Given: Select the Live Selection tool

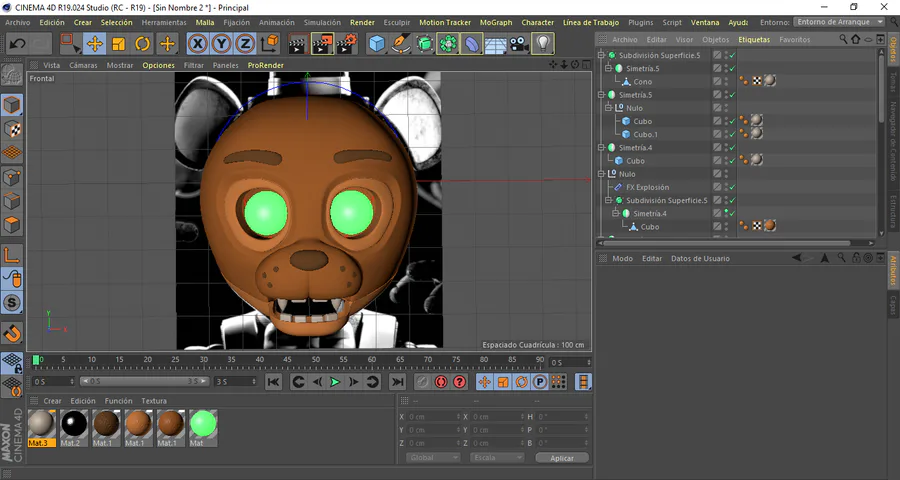Looking at the screenshot, I should point(70,44).
